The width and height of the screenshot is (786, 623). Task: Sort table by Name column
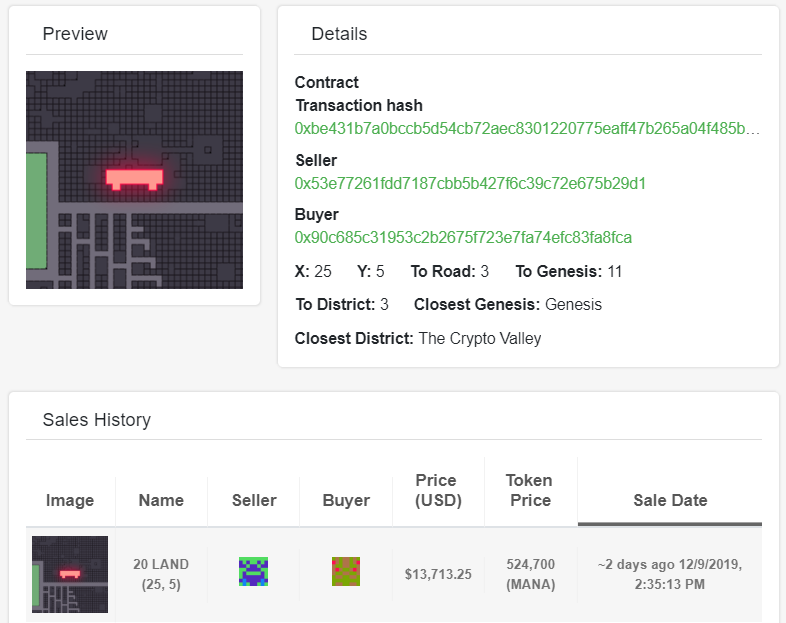pyautogui.click(x=161, y=500)
